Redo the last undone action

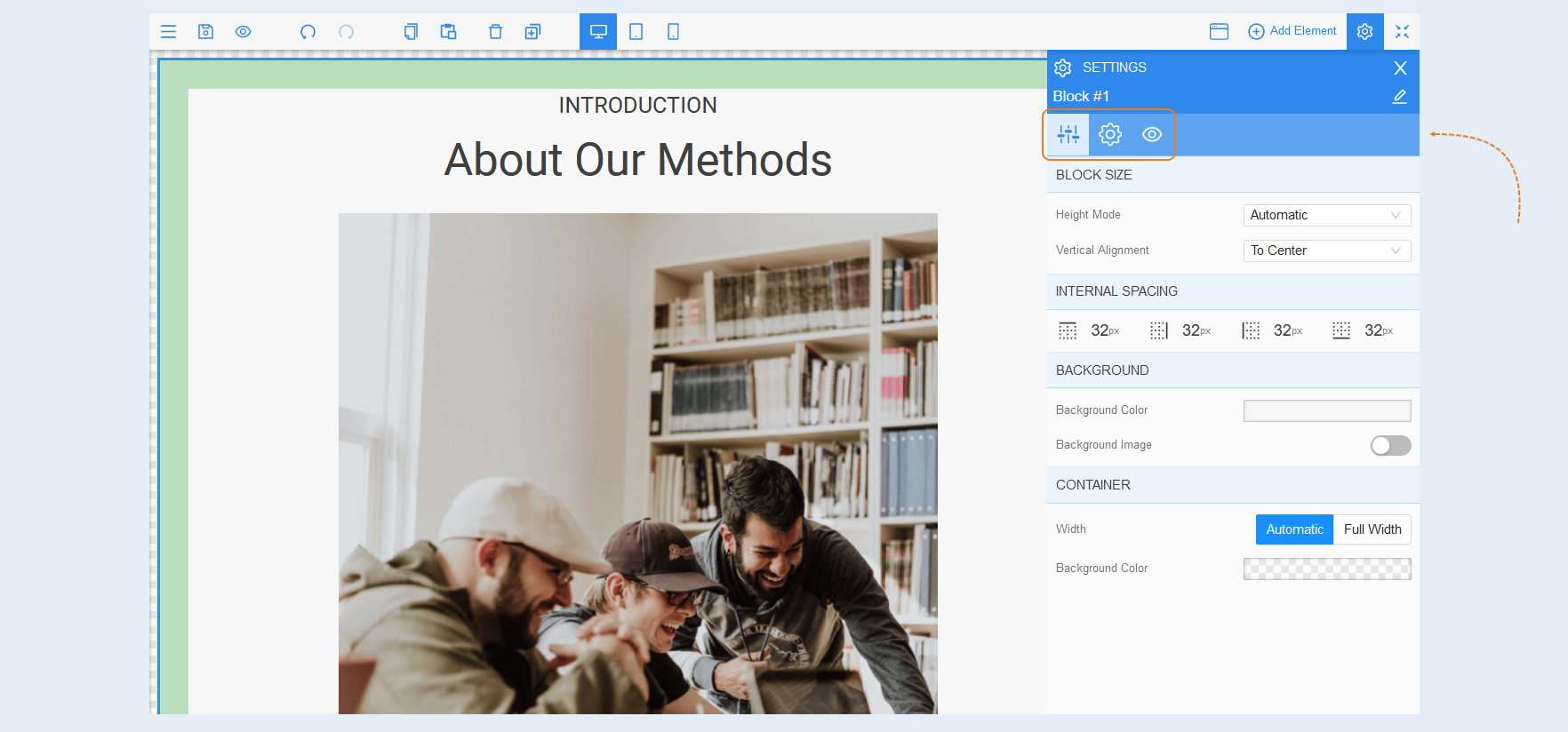[346, 32]
